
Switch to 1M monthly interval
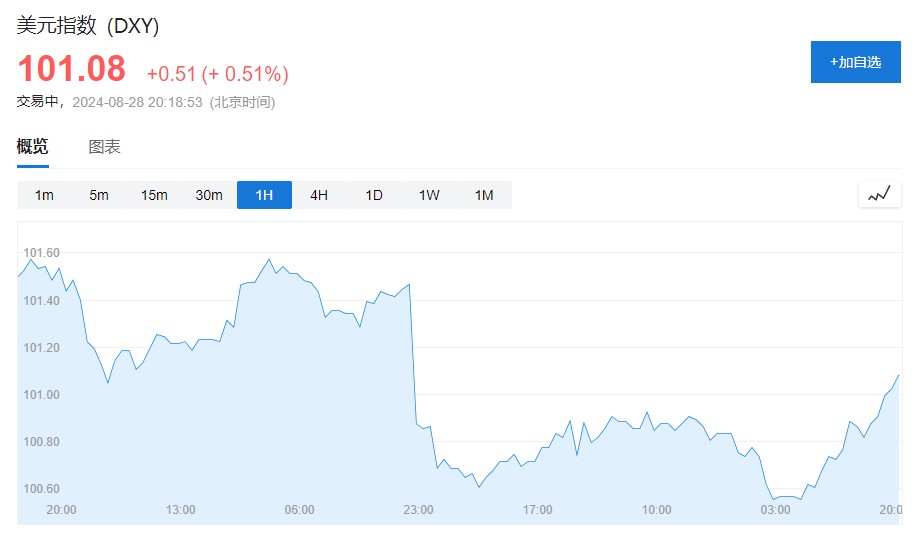click(x=484, y=195)
